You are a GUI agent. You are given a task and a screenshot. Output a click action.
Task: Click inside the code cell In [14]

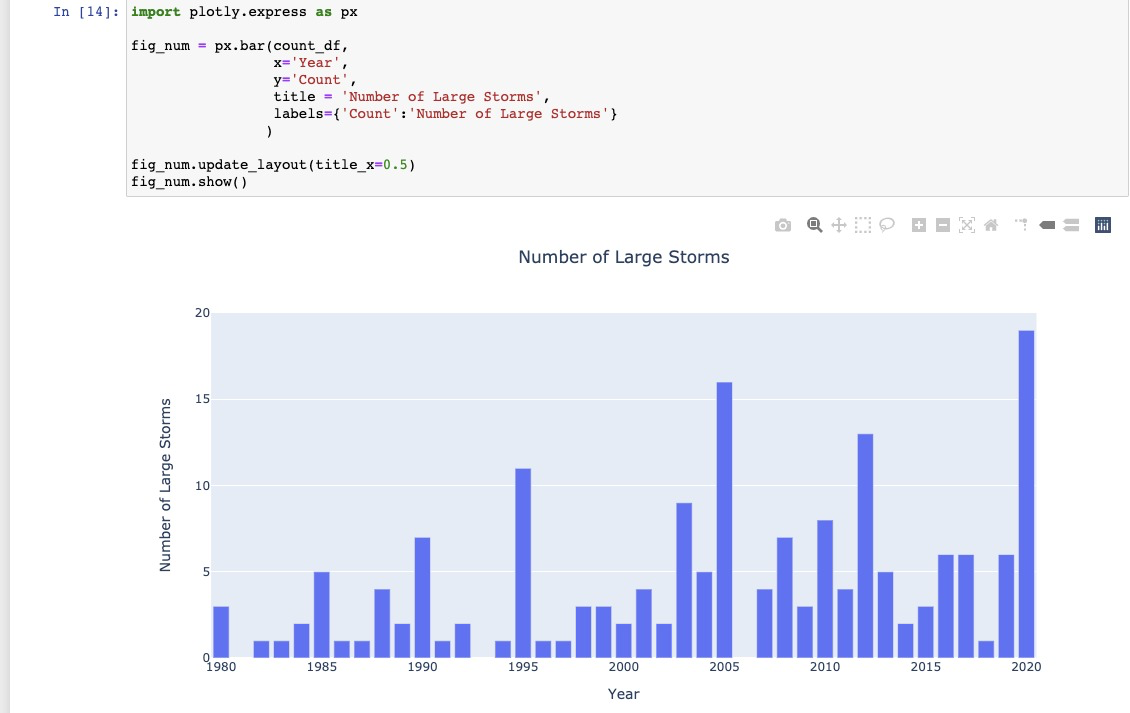627,97
